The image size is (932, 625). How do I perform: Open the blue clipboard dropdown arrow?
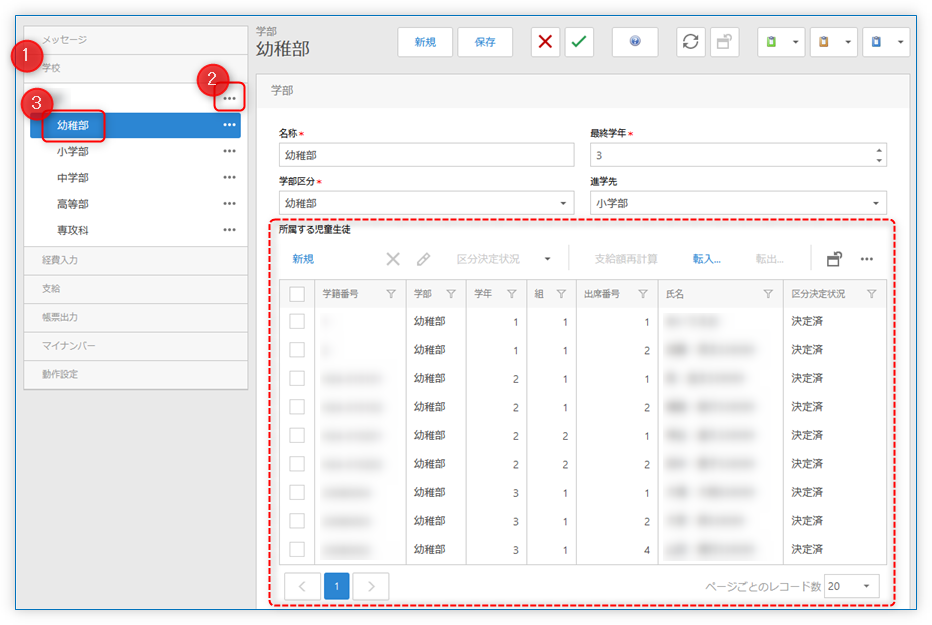tap(900, 42)
